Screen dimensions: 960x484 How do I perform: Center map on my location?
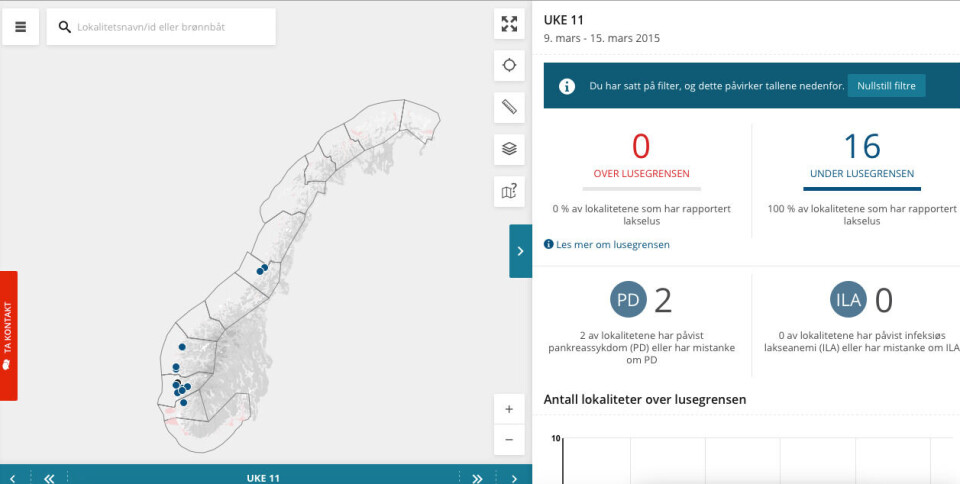click(509, 65)
